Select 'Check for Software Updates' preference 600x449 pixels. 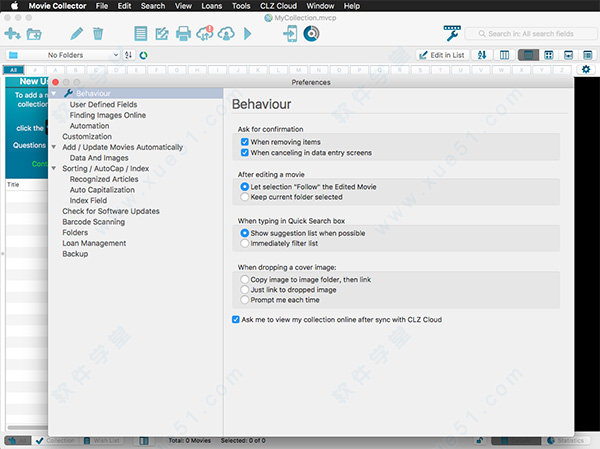(111, 211)
